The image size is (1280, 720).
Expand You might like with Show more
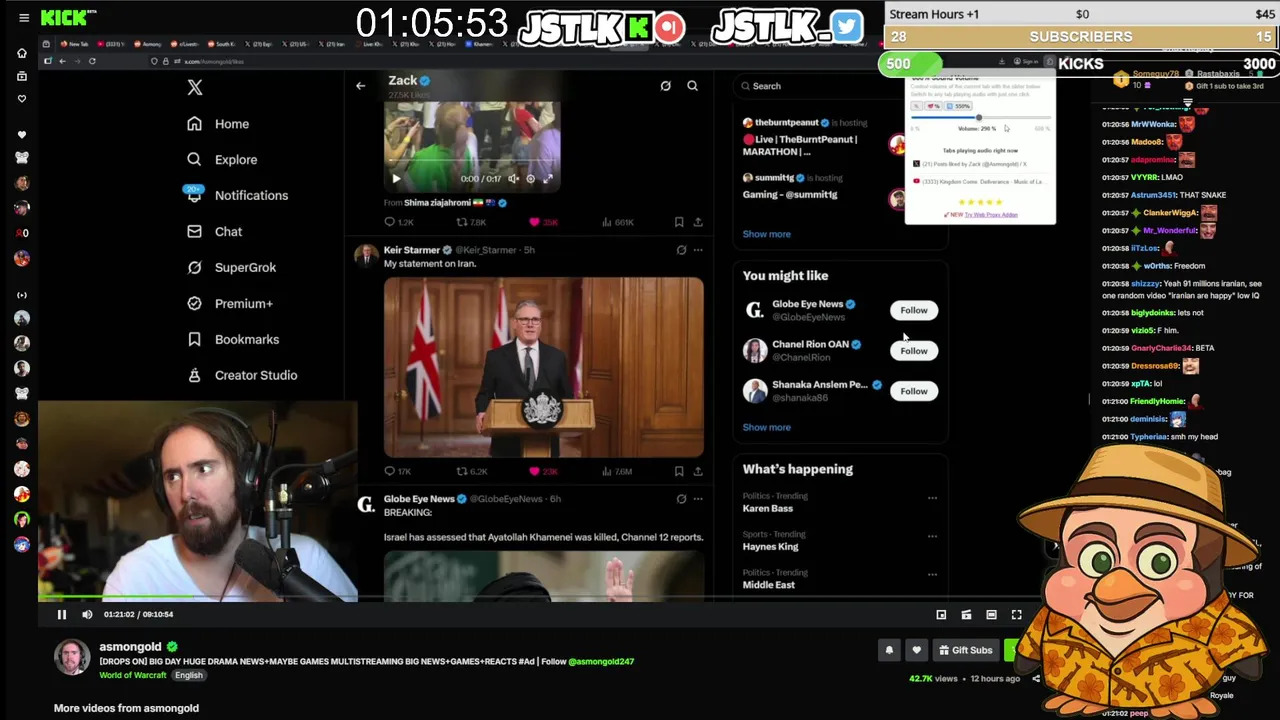766,427
